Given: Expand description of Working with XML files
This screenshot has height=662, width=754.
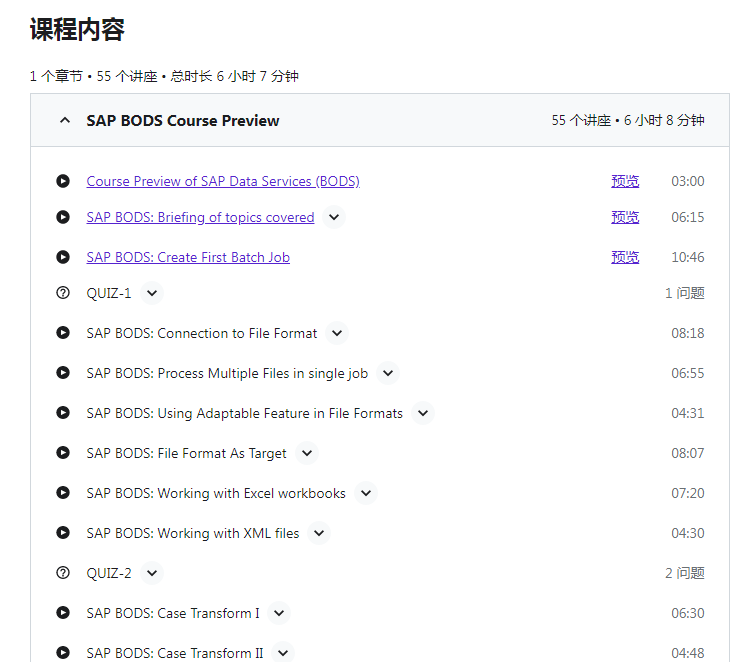Looking at the screenshot, I should pos(319,533).
